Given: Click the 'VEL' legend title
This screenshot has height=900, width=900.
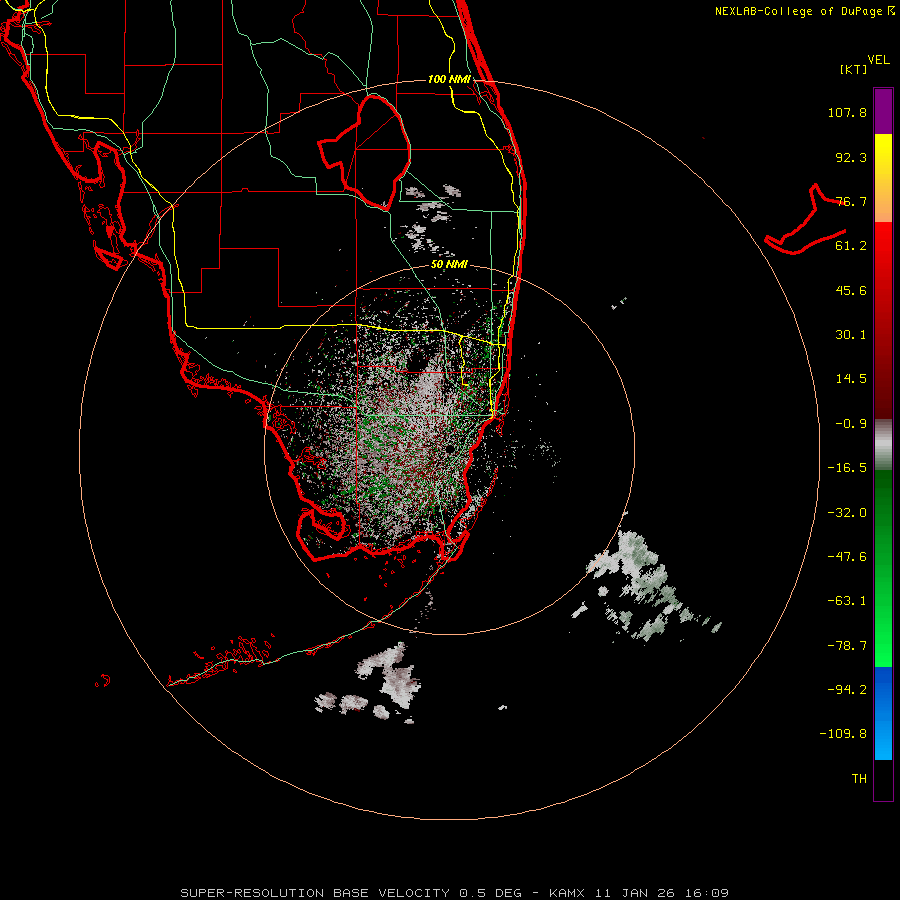Looking at the screenshot, I should 878,60.
